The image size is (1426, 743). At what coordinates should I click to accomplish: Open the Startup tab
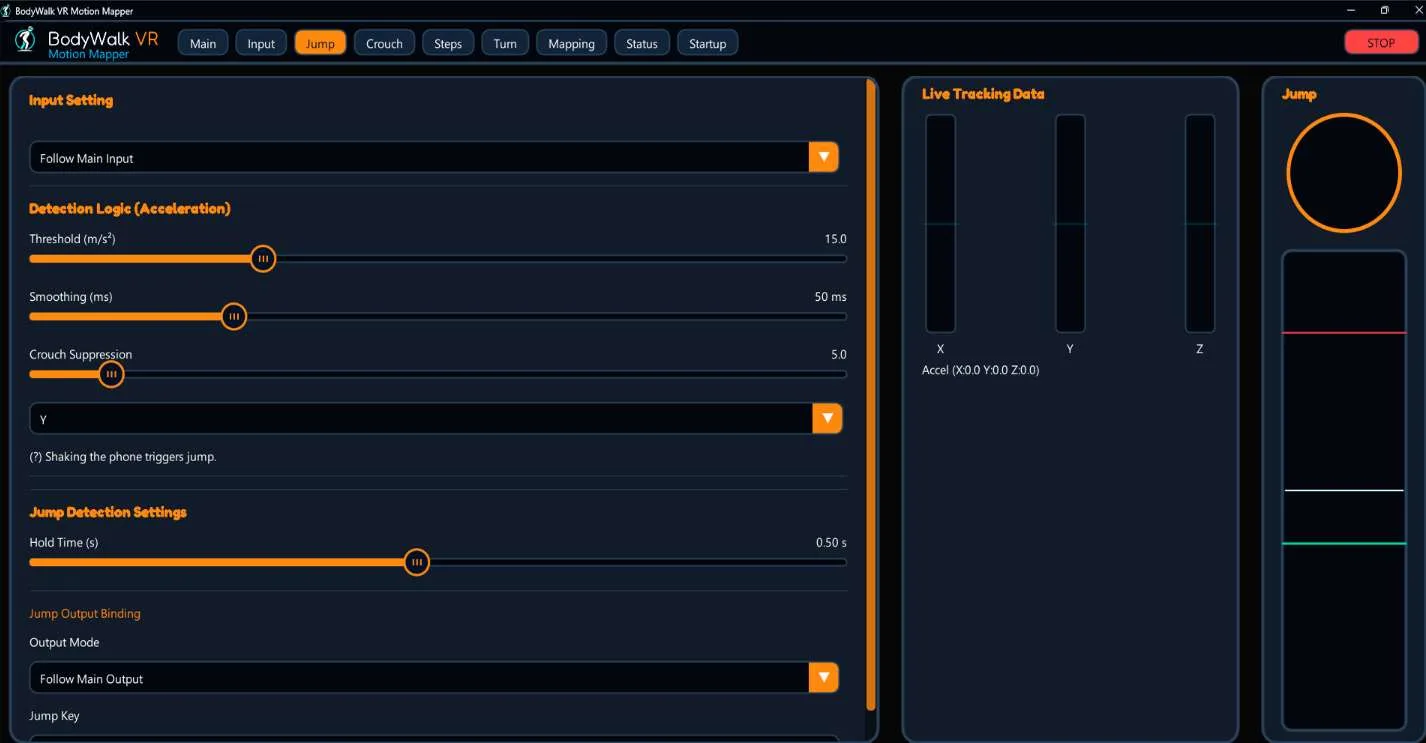707,43
